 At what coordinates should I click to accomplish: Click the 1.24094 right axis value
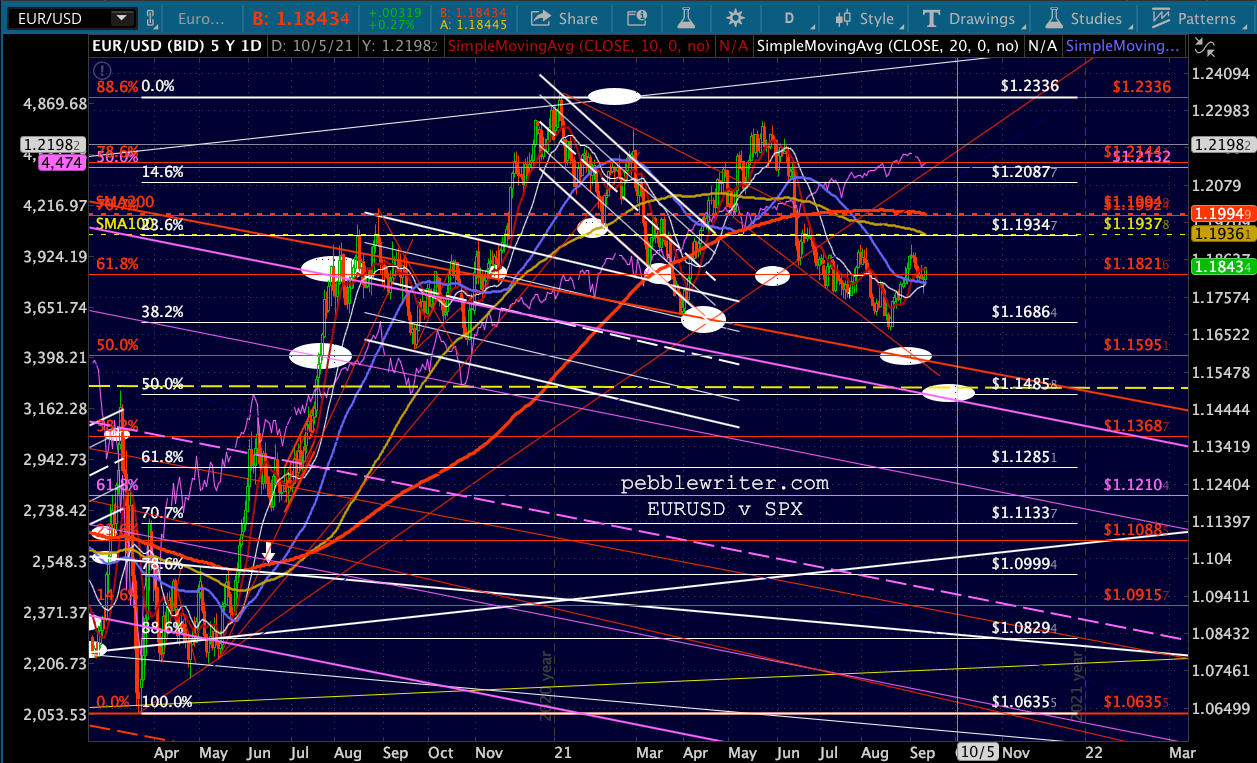[x=1223, y=74]
